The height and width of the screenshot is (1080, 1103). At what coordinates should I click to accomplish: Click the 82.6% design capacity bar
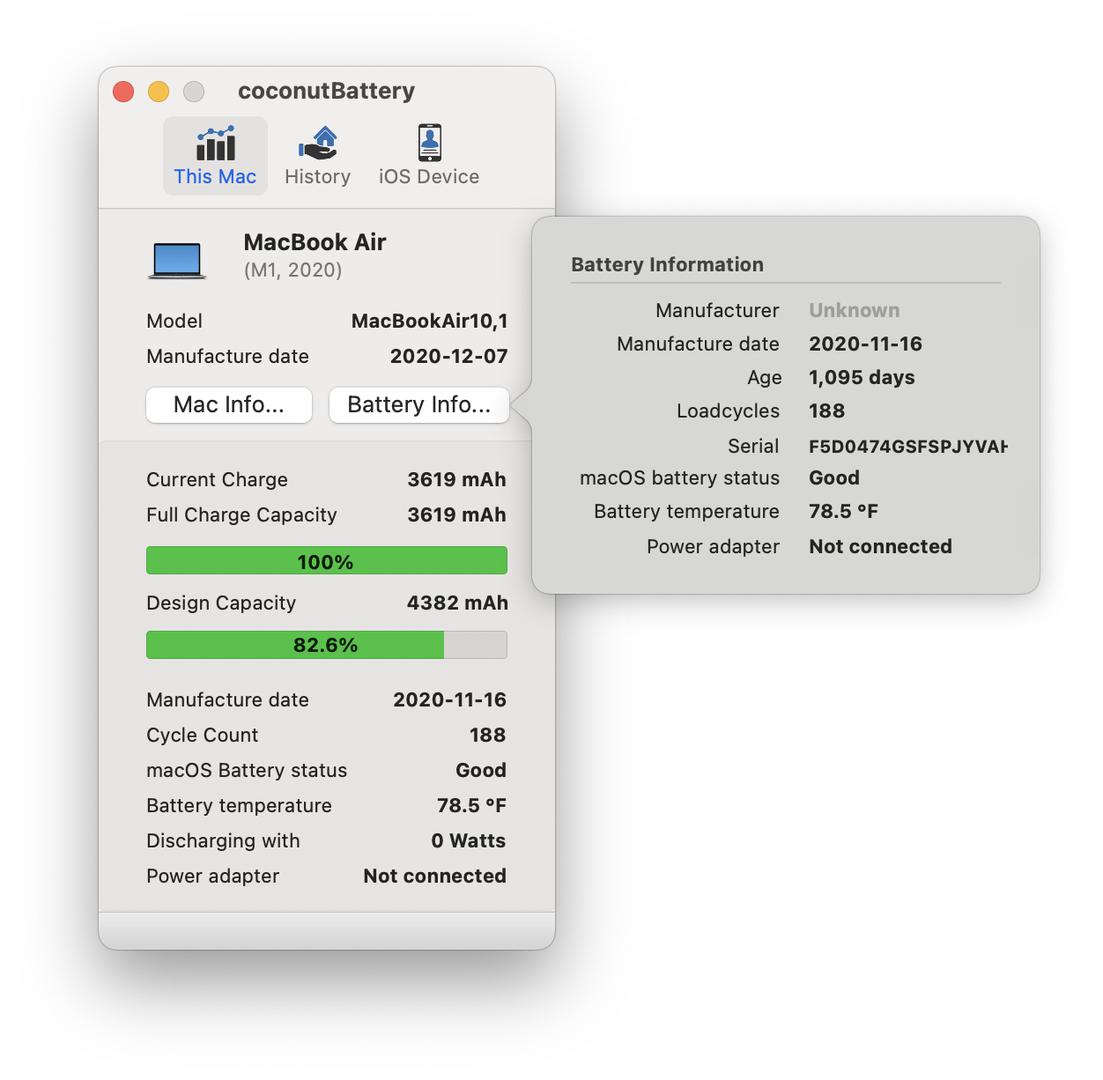326,644
